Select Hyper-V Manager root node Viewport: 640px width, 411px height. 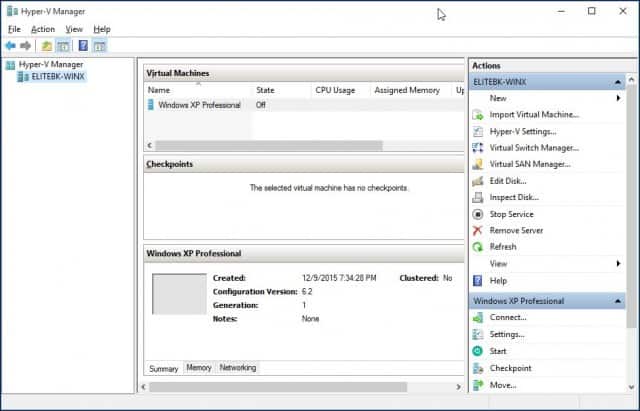(x=51, y=64)
